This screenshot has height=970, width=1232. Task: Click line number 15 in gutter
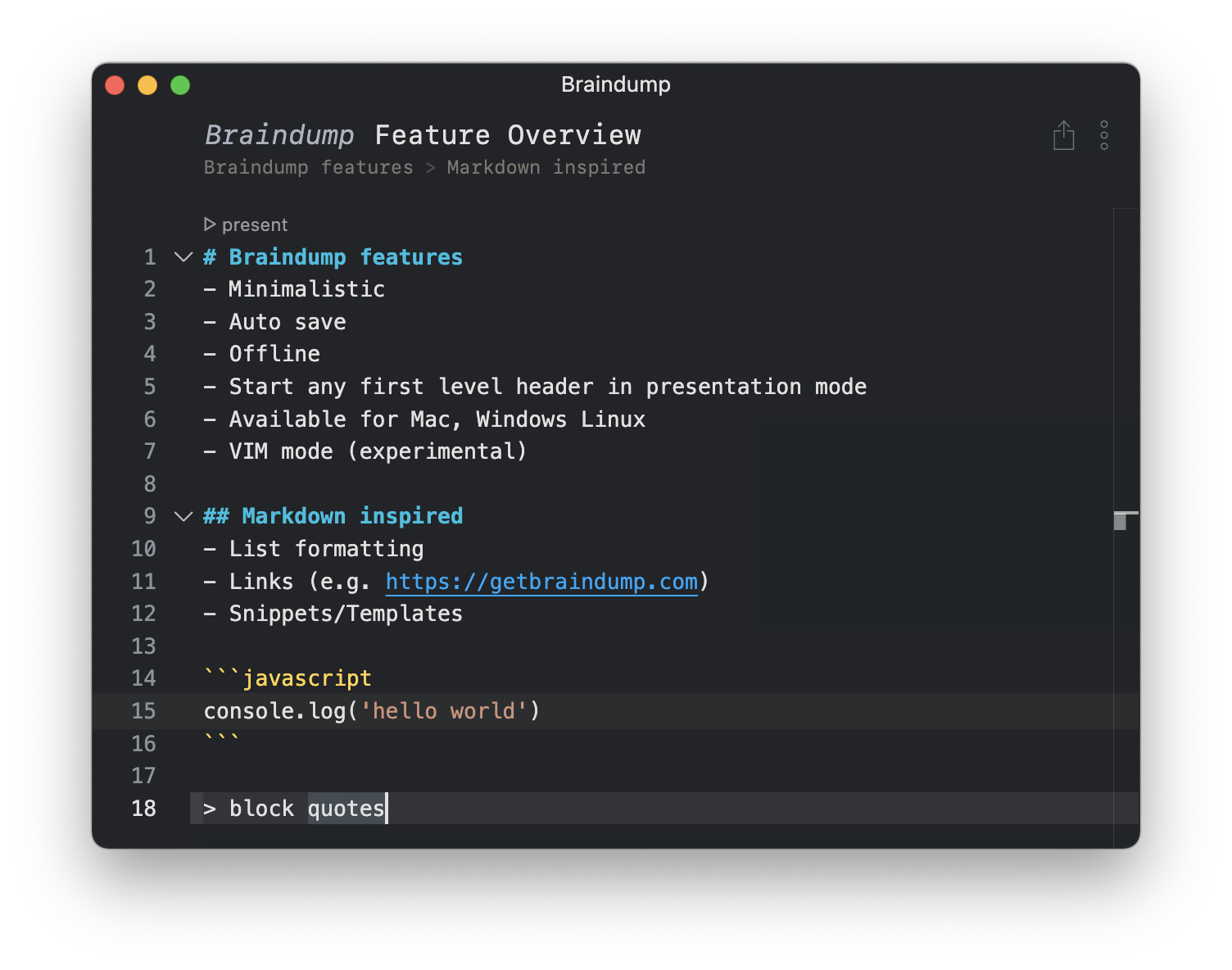pyautogui.click(x=143, y=711)
